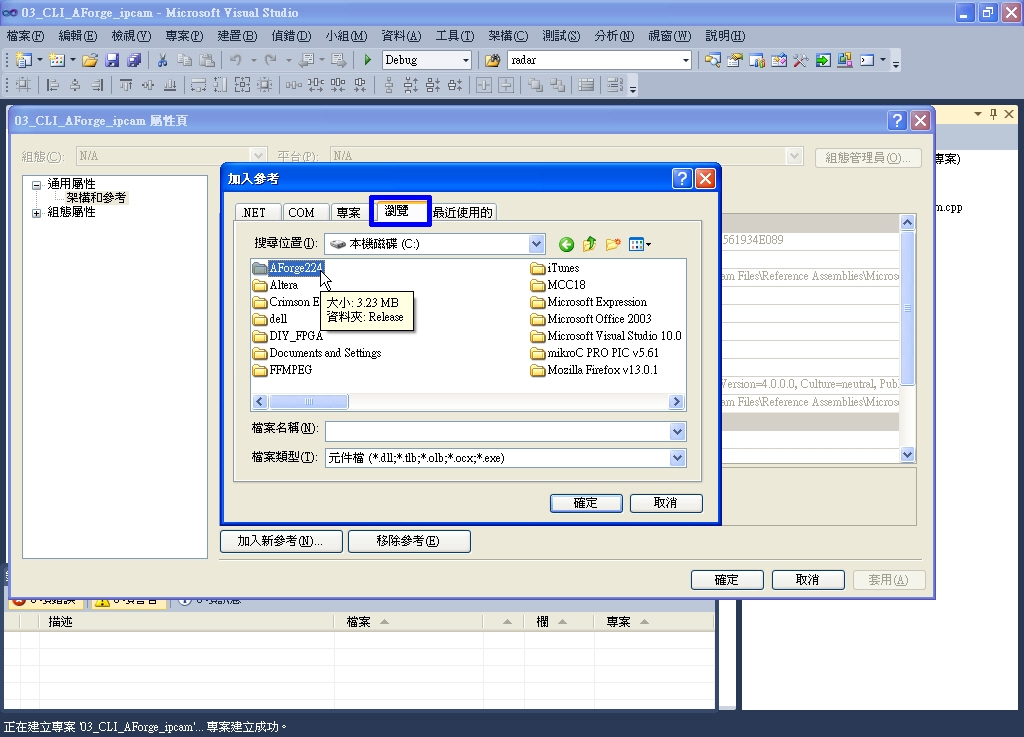Viewport: 1024px width, 737px height.
Task: Click the Save All toolbar icon
Action: click(x=134, y=60)
